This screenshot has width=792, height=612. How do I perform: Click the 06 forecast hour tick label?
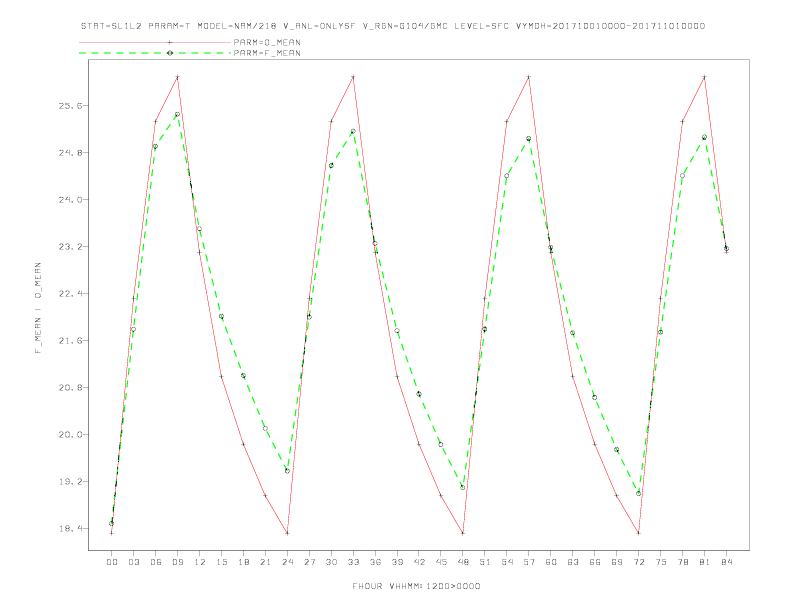(156, 562)
